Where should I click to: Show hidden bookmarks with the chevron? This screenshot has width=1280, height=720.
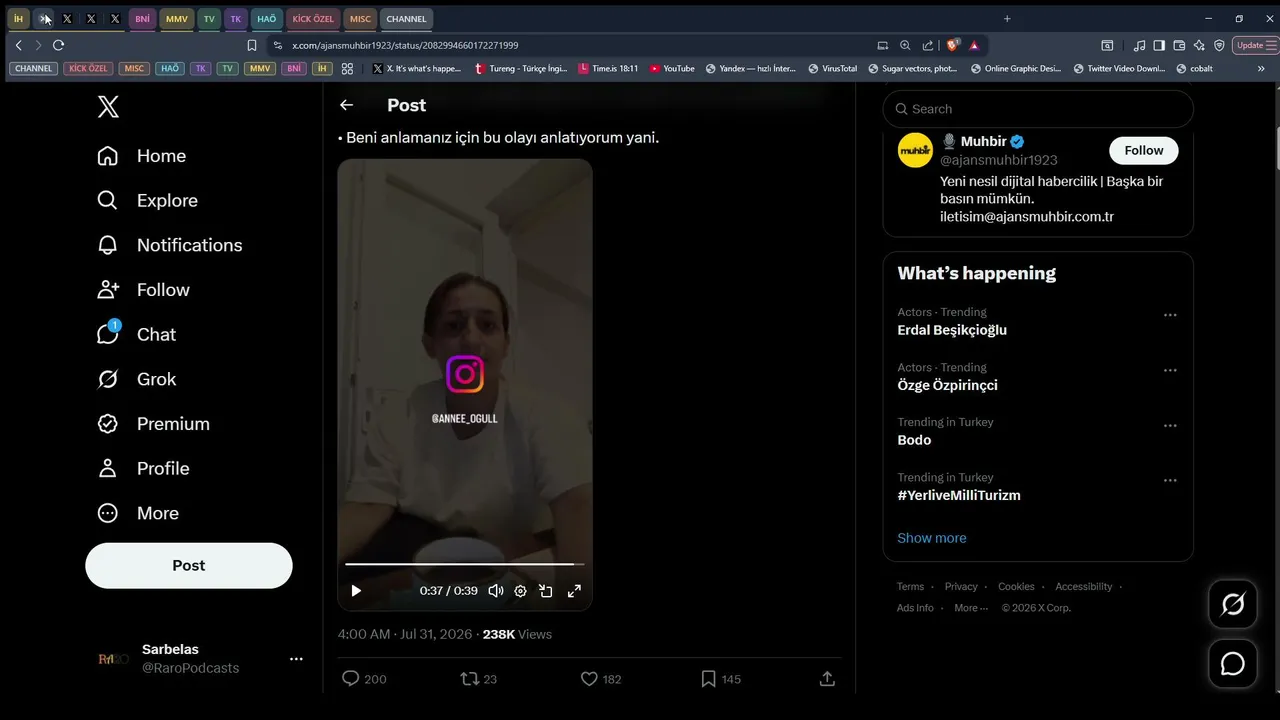tap(1261, 69)
